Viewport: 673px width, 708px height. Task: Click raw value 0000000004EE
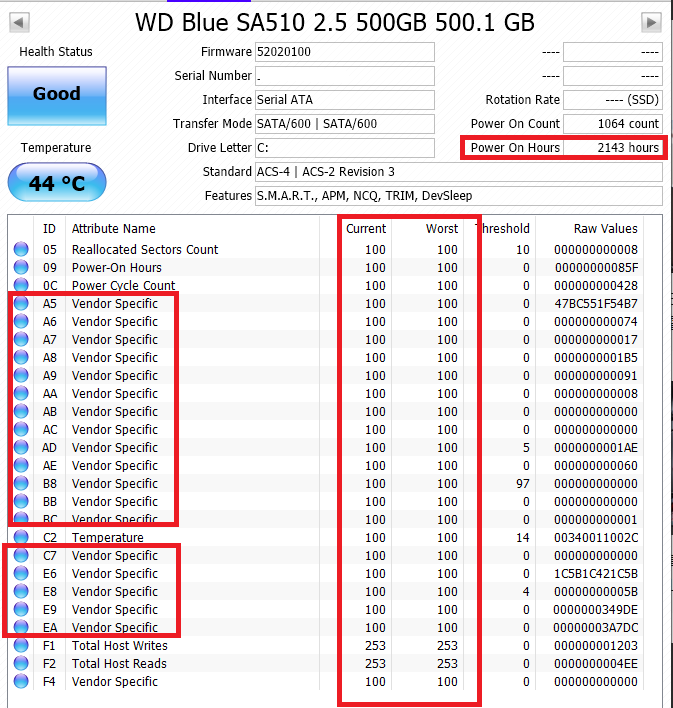click(596, 664)
